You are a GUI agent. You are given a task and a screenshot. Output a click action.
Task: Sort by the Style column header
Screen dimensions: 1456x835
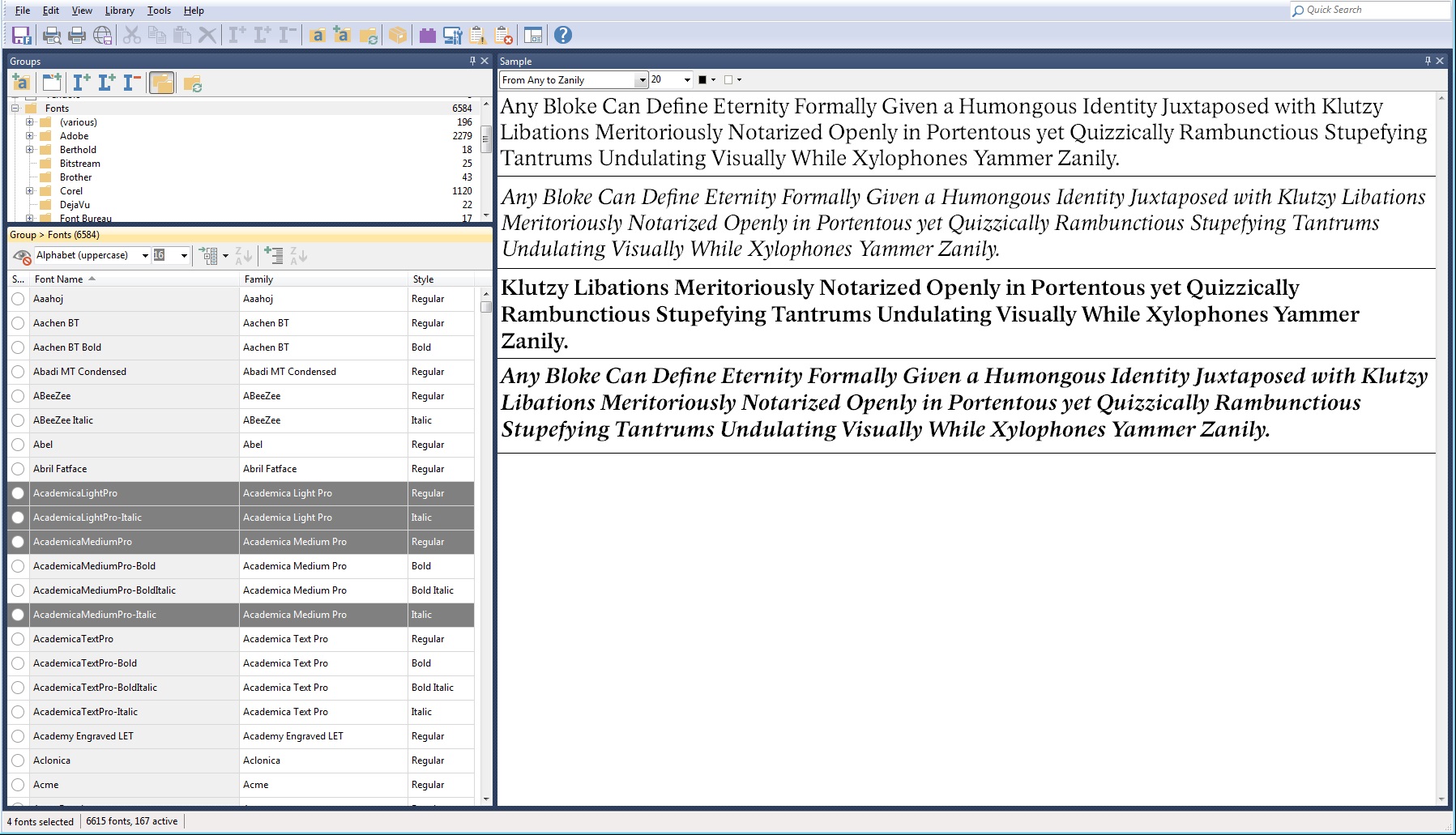click(x=442, y=279)
